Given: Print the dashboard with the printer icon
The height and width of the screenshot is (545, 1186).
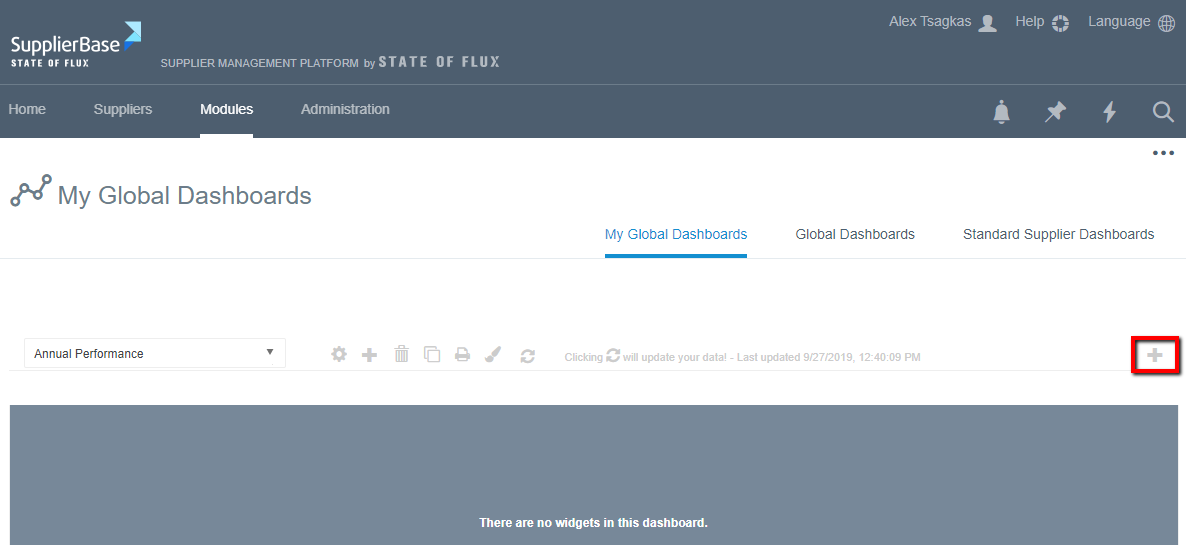Looking at the screenshot, I should [462, 354].
